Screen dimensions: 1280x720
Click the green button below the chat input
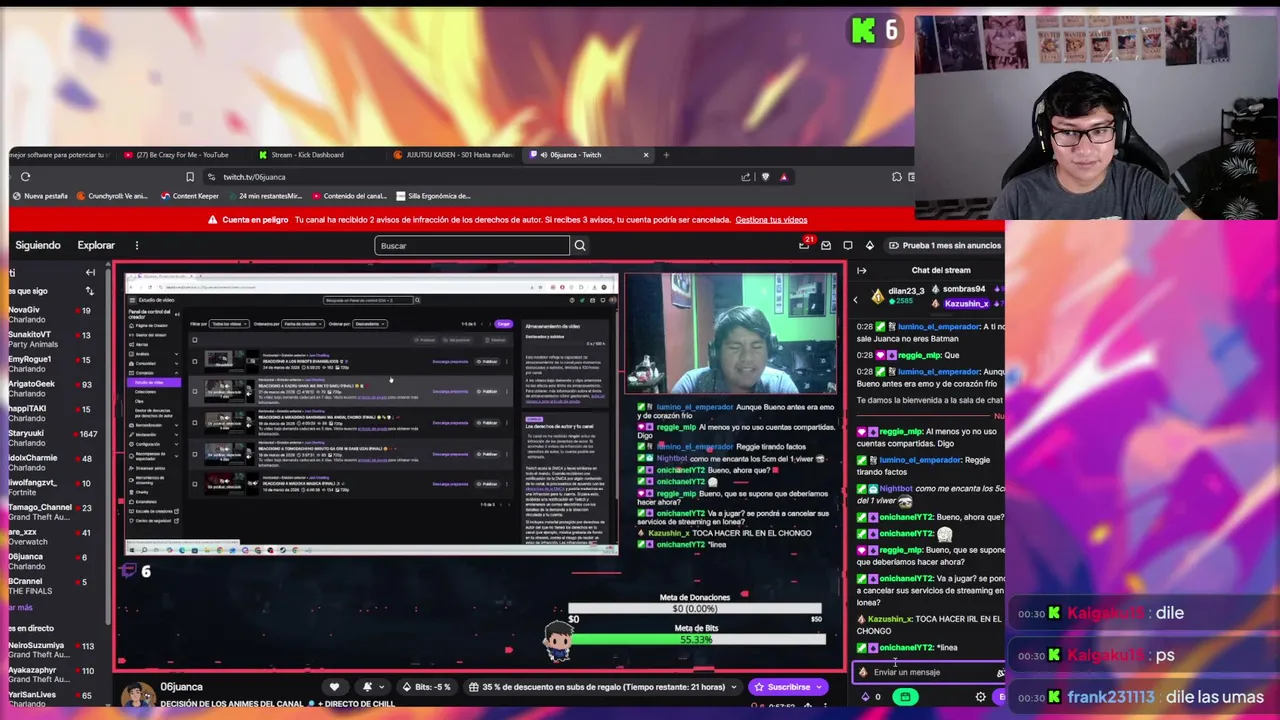click(905, 697)
